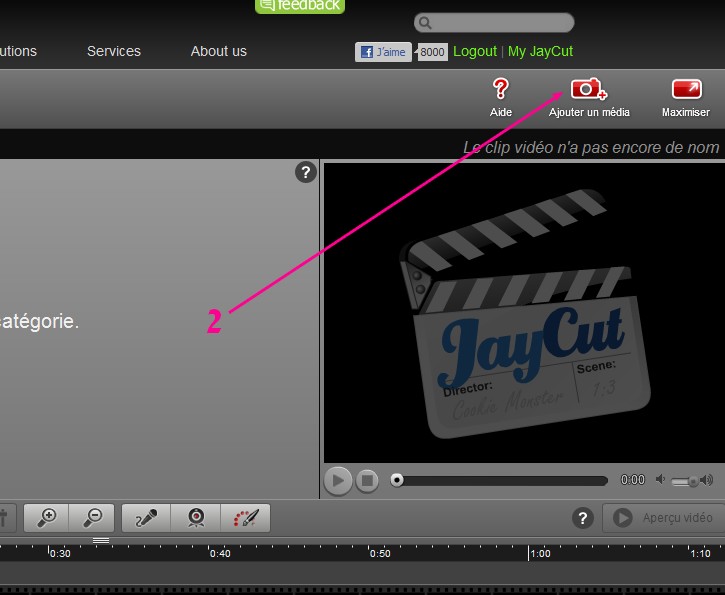Open the Services menu item
The image size is (725, 595).
[114, 51]
